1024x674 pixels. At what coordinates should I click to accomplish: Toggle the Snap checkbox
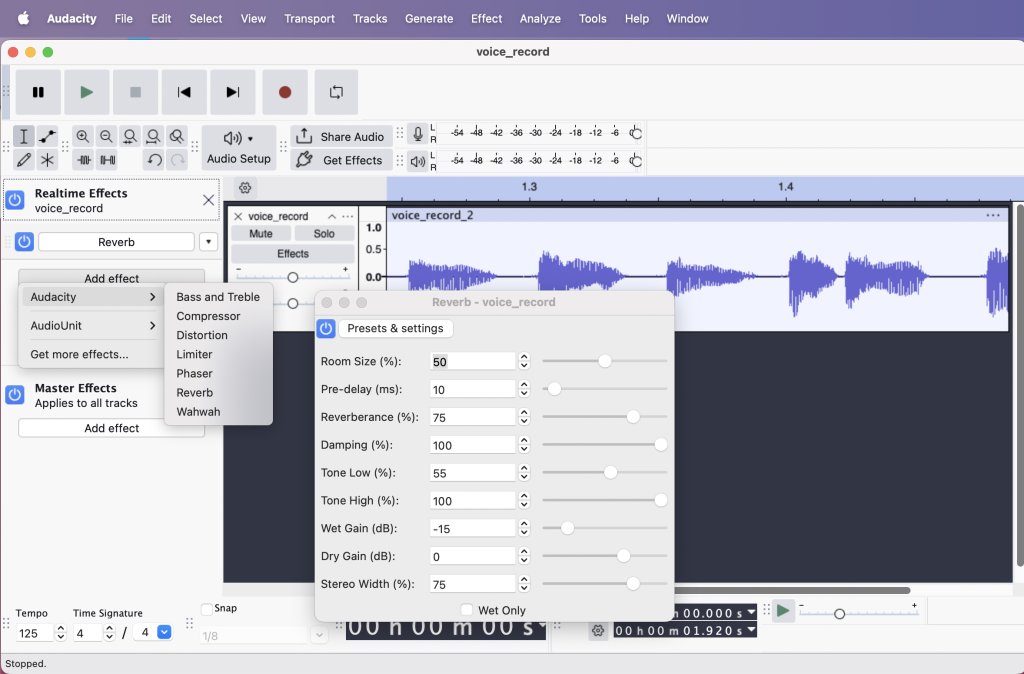coord(207,609)
